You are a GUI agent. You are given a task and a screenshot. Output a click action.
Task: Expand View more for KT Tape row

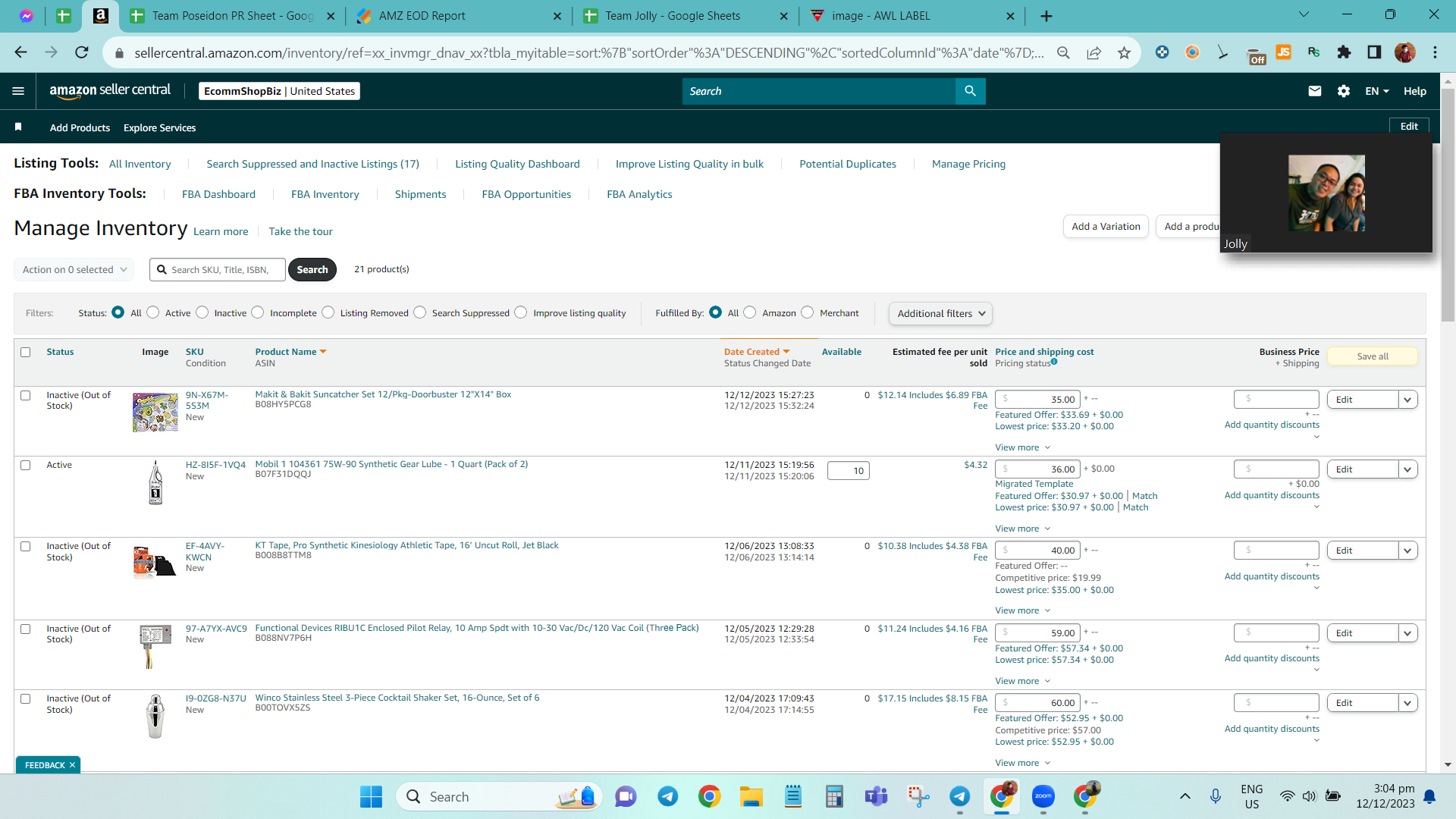point(1022,610)
